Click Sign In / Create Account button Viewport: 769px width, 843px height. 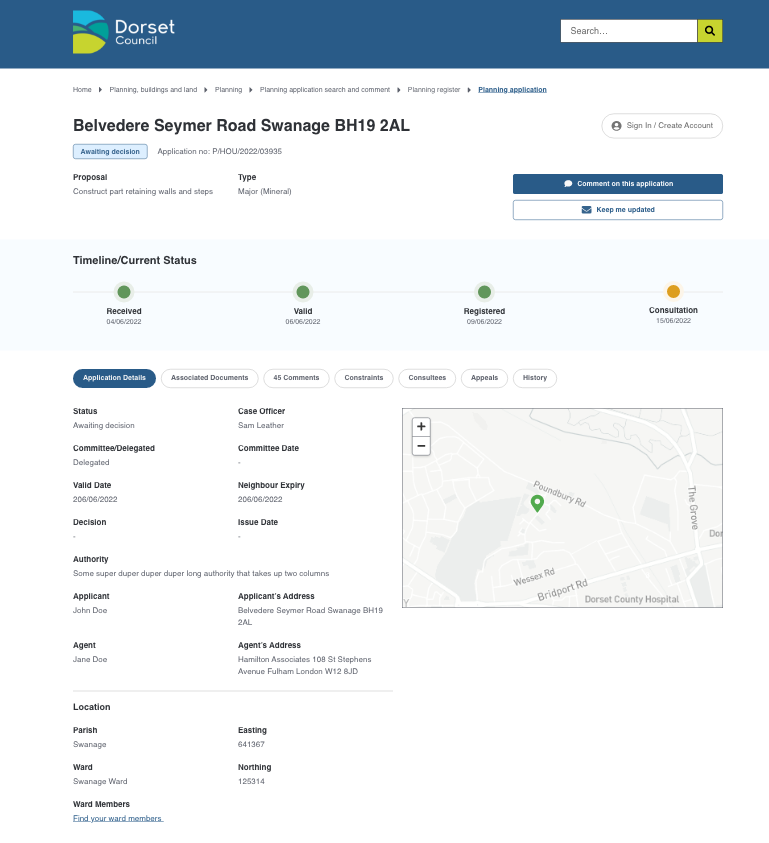pyautogui.click(x=662, y=126)
